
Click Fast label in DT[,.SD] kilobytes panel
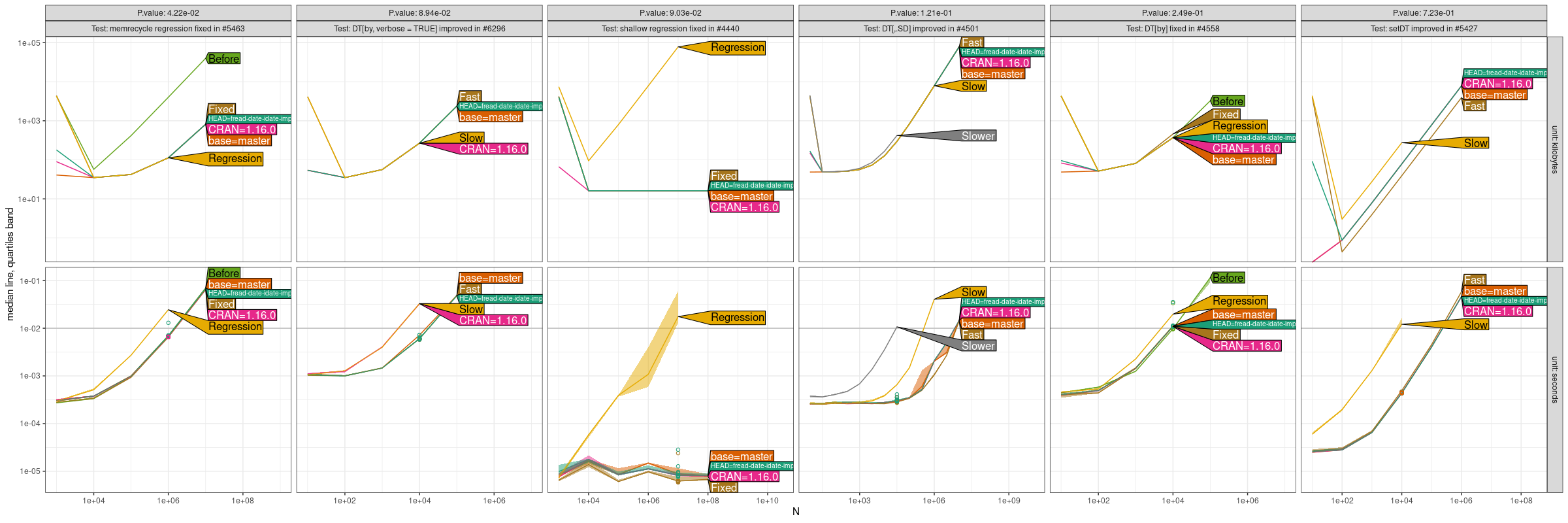[x=972, y=42]
